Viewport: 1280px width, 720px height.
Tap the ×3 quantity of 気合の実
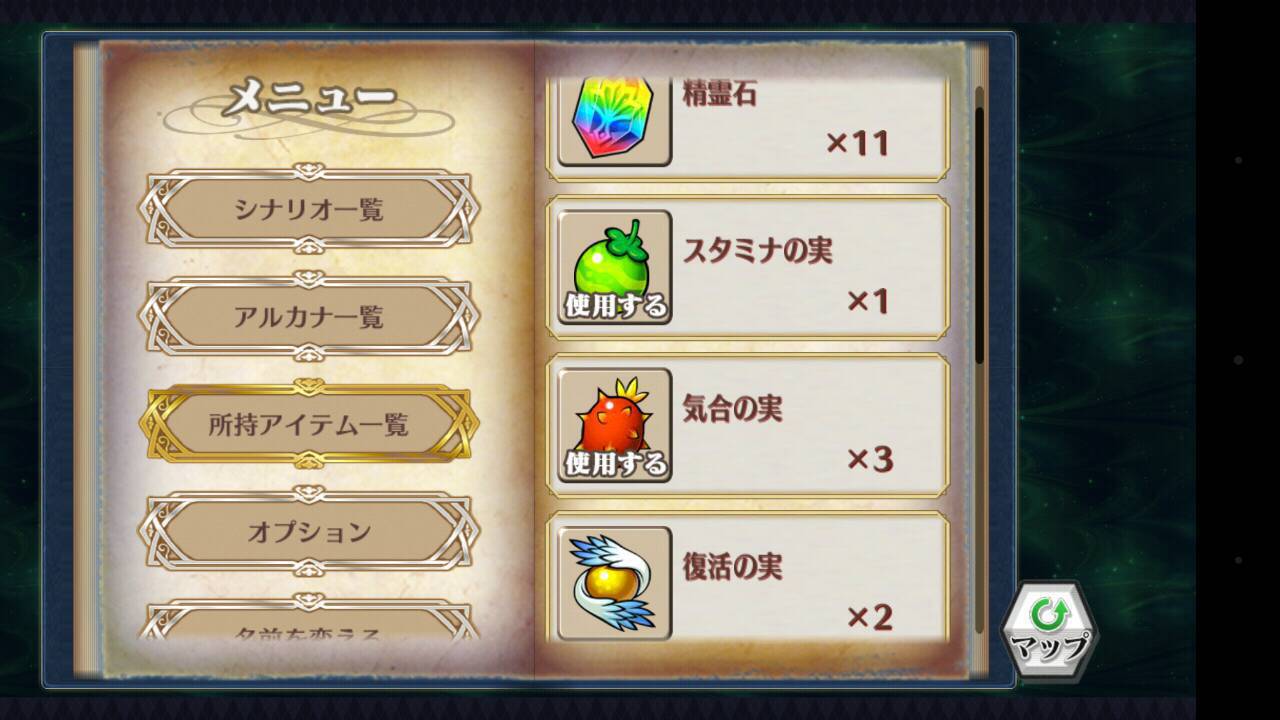pyautogui.click(x=869, y=459)
